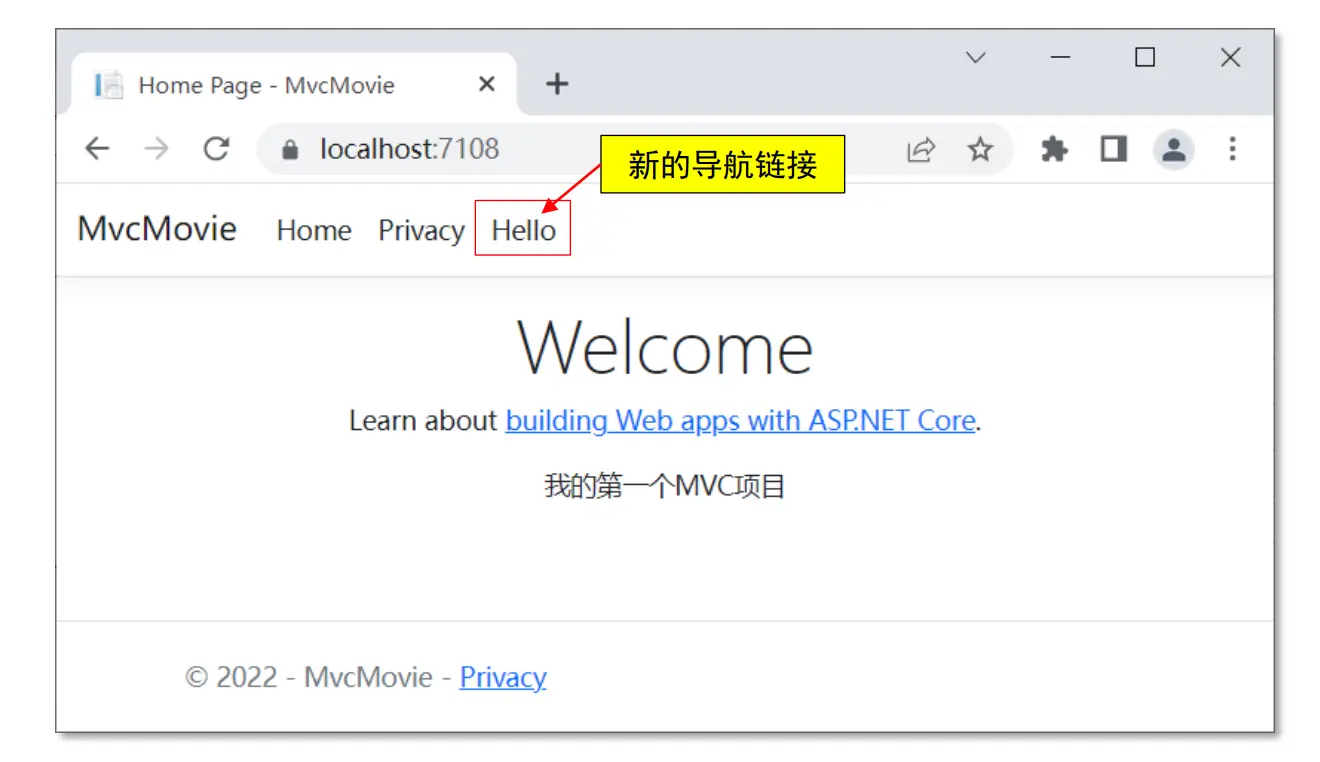Go back to the previous page
Image resolution: width=1320 pixels, height=762 pixels.
click(97, 150)
